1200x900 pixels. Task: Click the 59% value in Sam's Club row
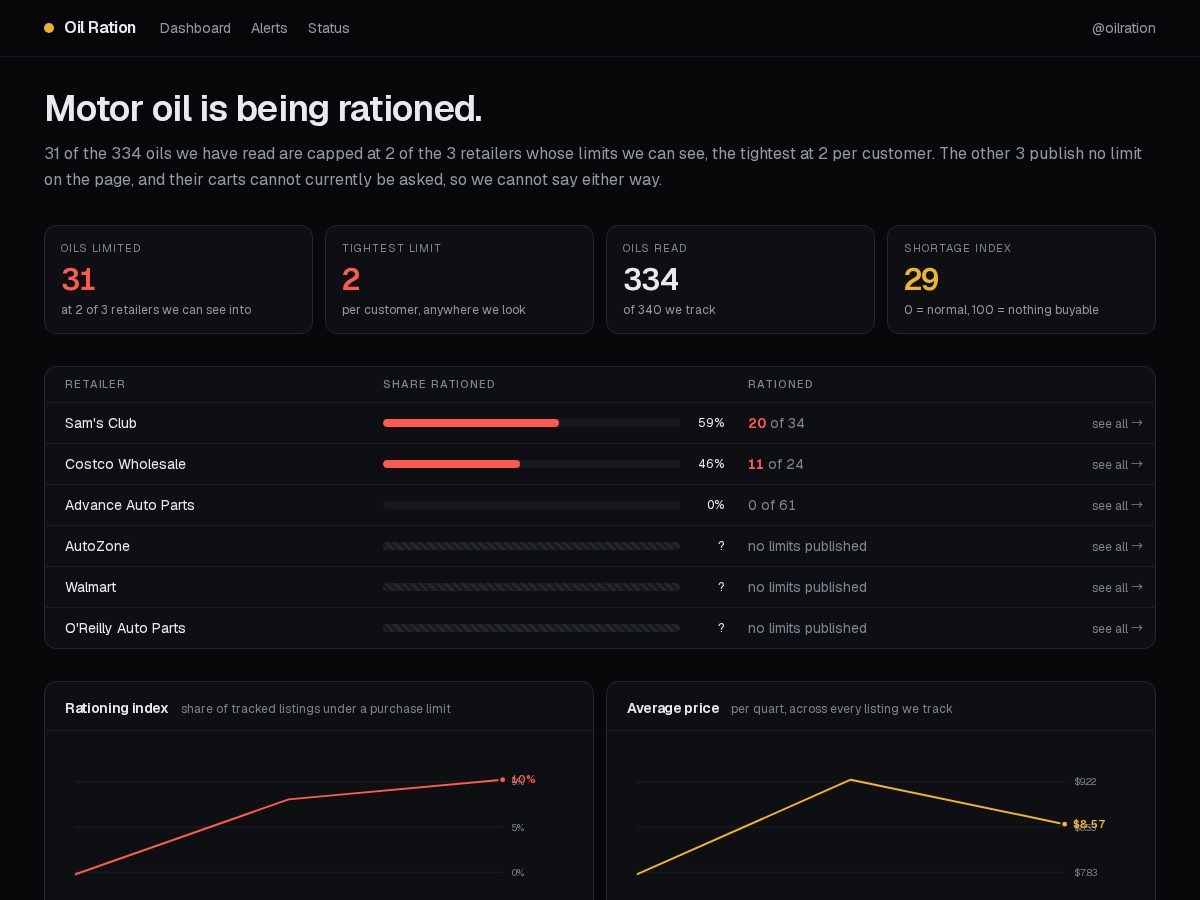[x=711, y=423]
